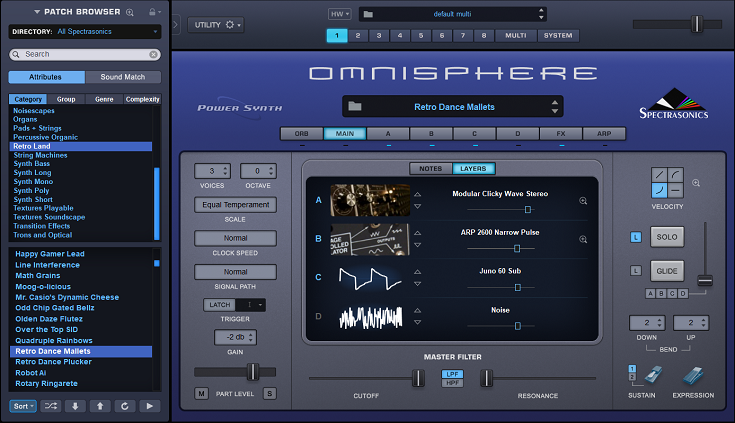The width and height of the screenshot is (735, 423).
Task: Click the Sustain pedal icon
Action: coord(652,375)
